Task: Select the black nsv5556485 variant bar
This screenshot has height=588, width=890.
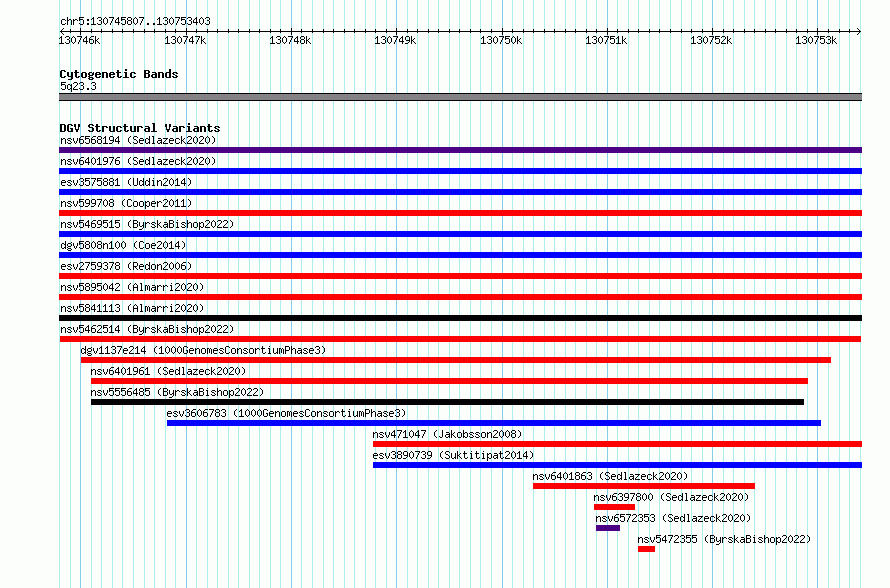Action: [x=447, y=402]
